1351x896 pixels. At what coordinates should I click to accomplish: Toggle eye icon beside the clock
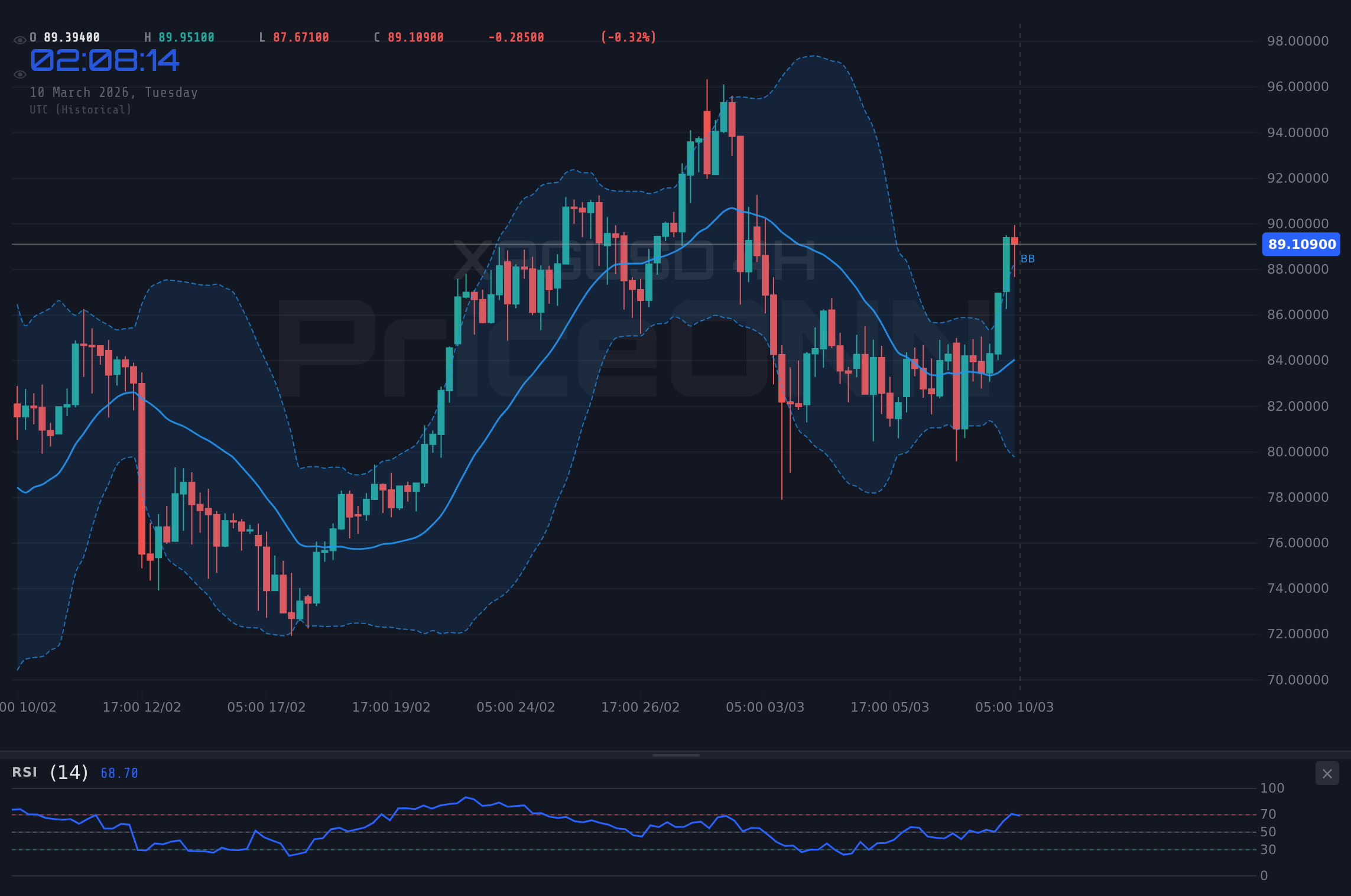(20, 74)
